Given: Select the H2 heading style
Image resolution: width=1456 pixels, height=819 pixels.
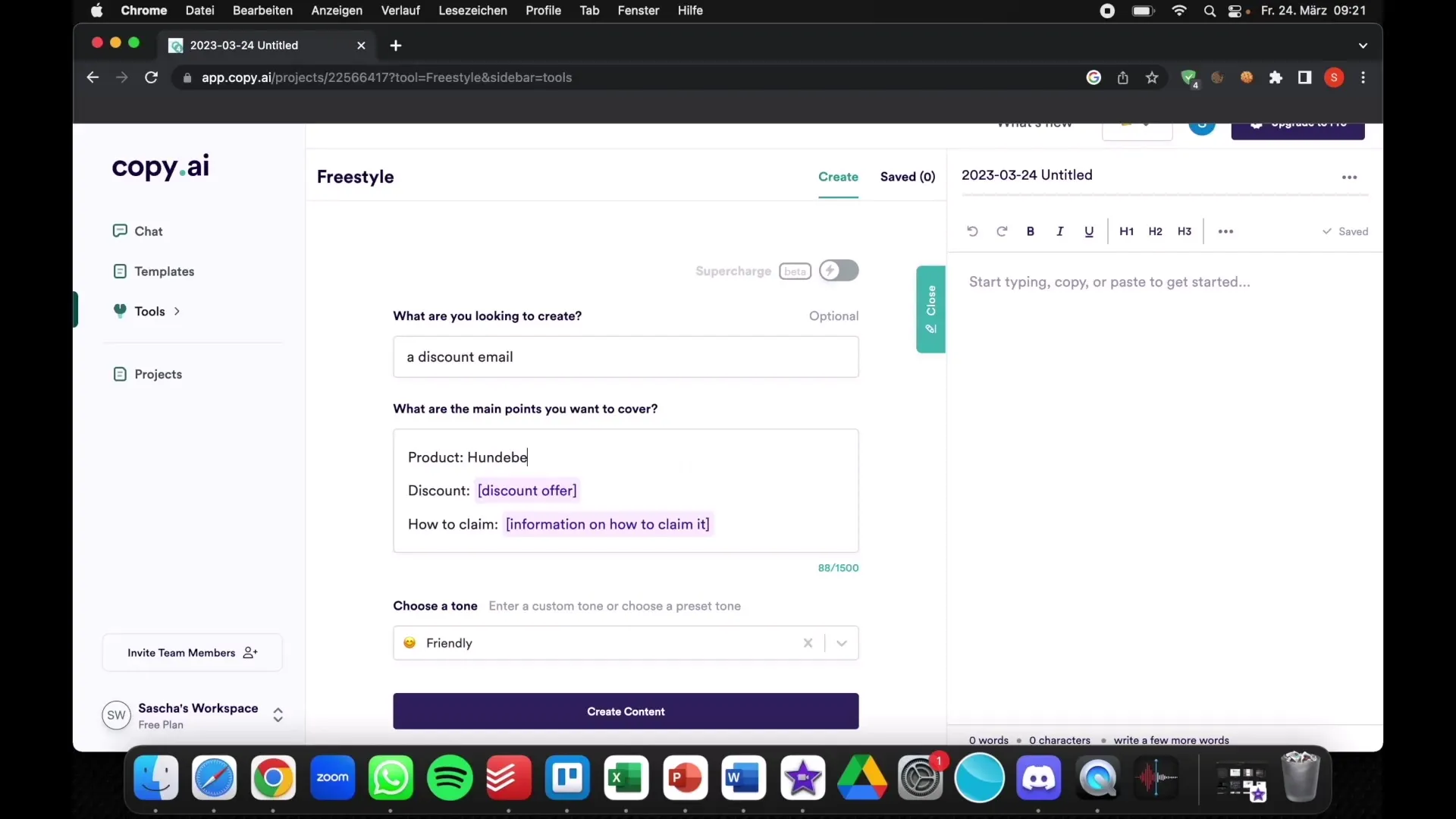Looking at the screenshot, I should pyautogui.click(x=1156, y=230).
